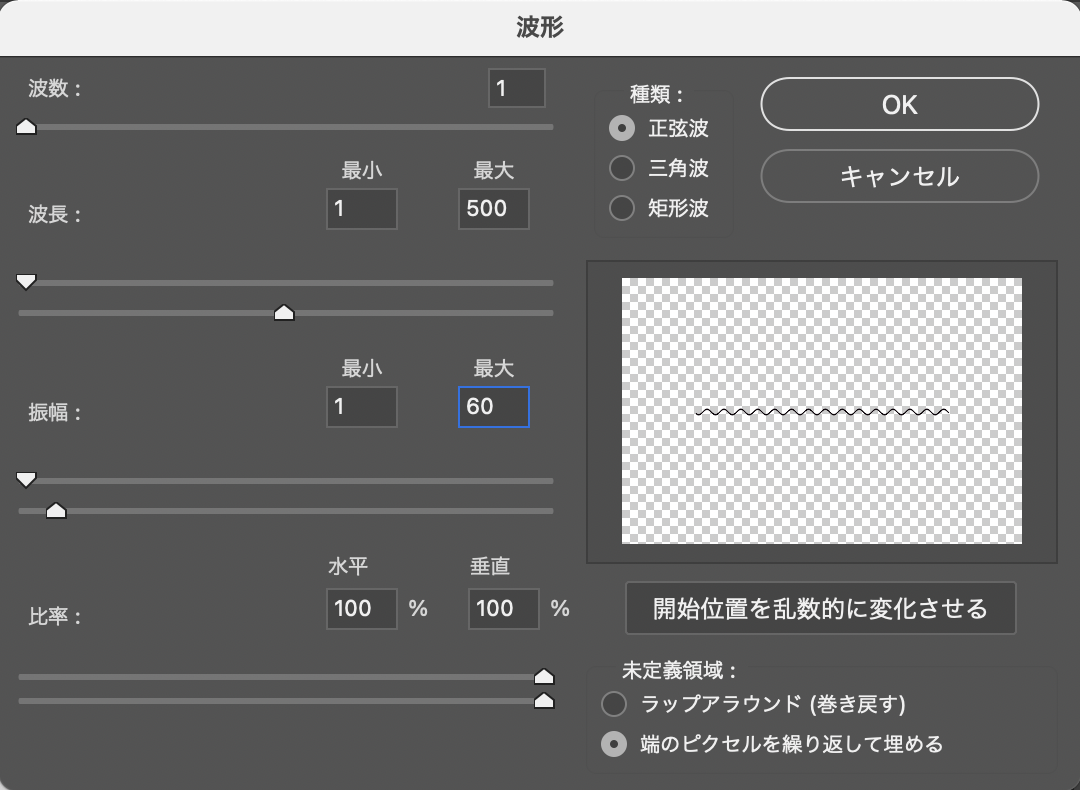The width and height of the screenshot is (1080, 790).
Task: Click the 比率 horizontal slider handle
Action: pos(544,677)
